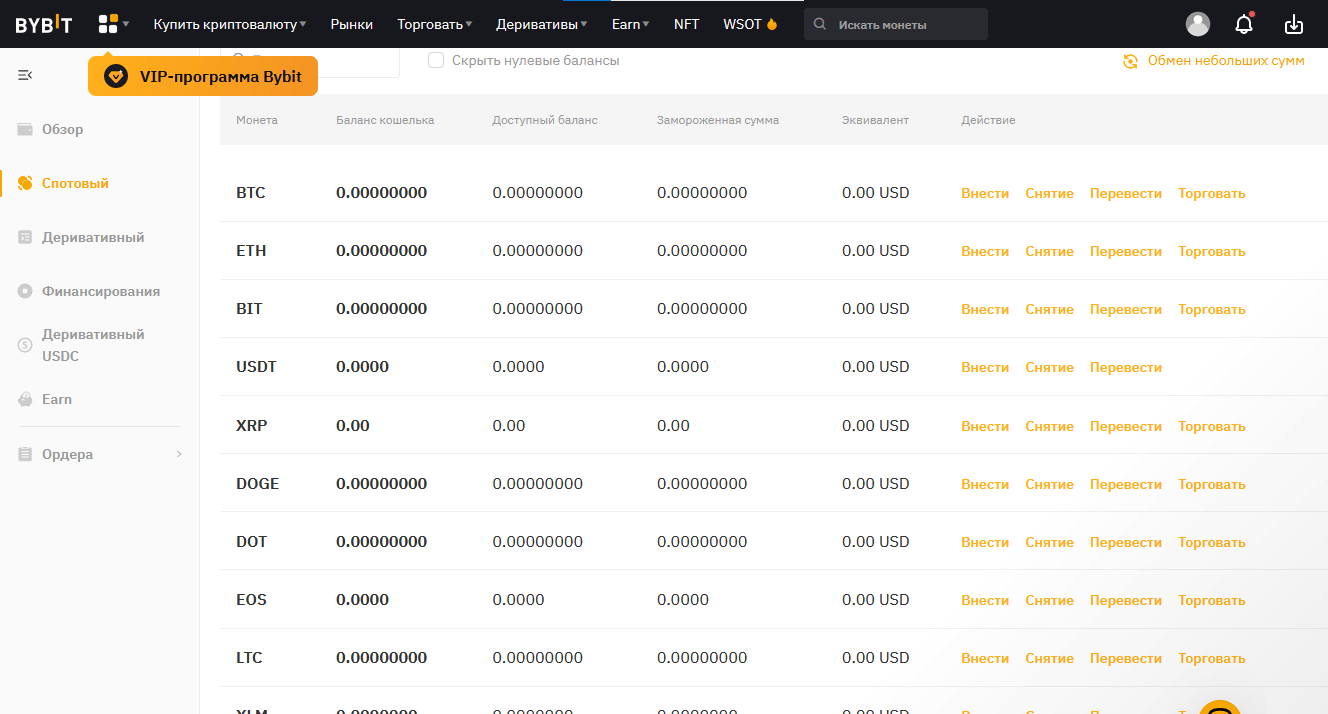Click the download app icon
Viewport: 1328px width, 714px height.
click(1294, 24)
